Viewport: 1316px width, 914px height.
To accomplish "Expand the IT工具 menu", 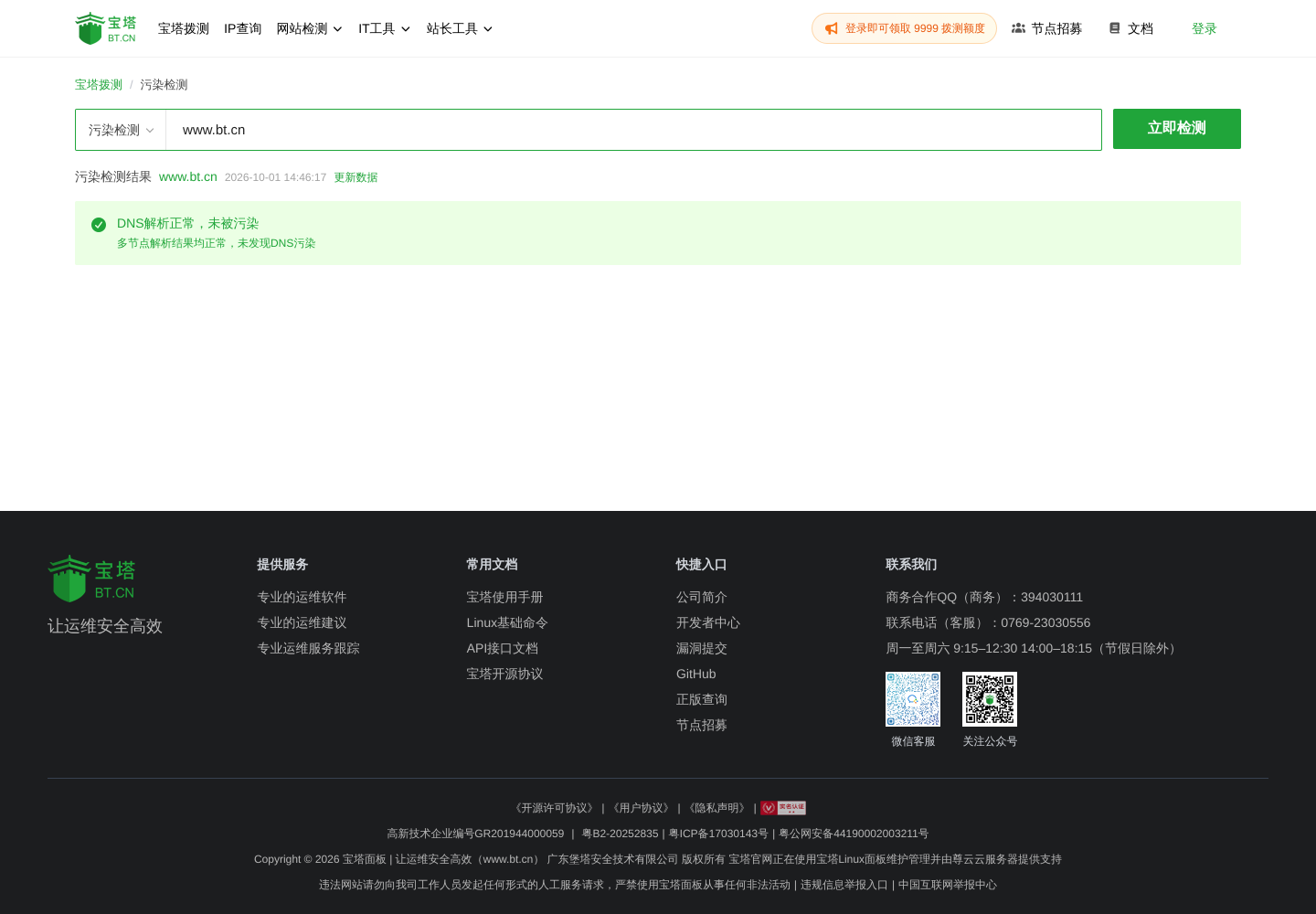I will pyautogui.click(x=385, y=28).
